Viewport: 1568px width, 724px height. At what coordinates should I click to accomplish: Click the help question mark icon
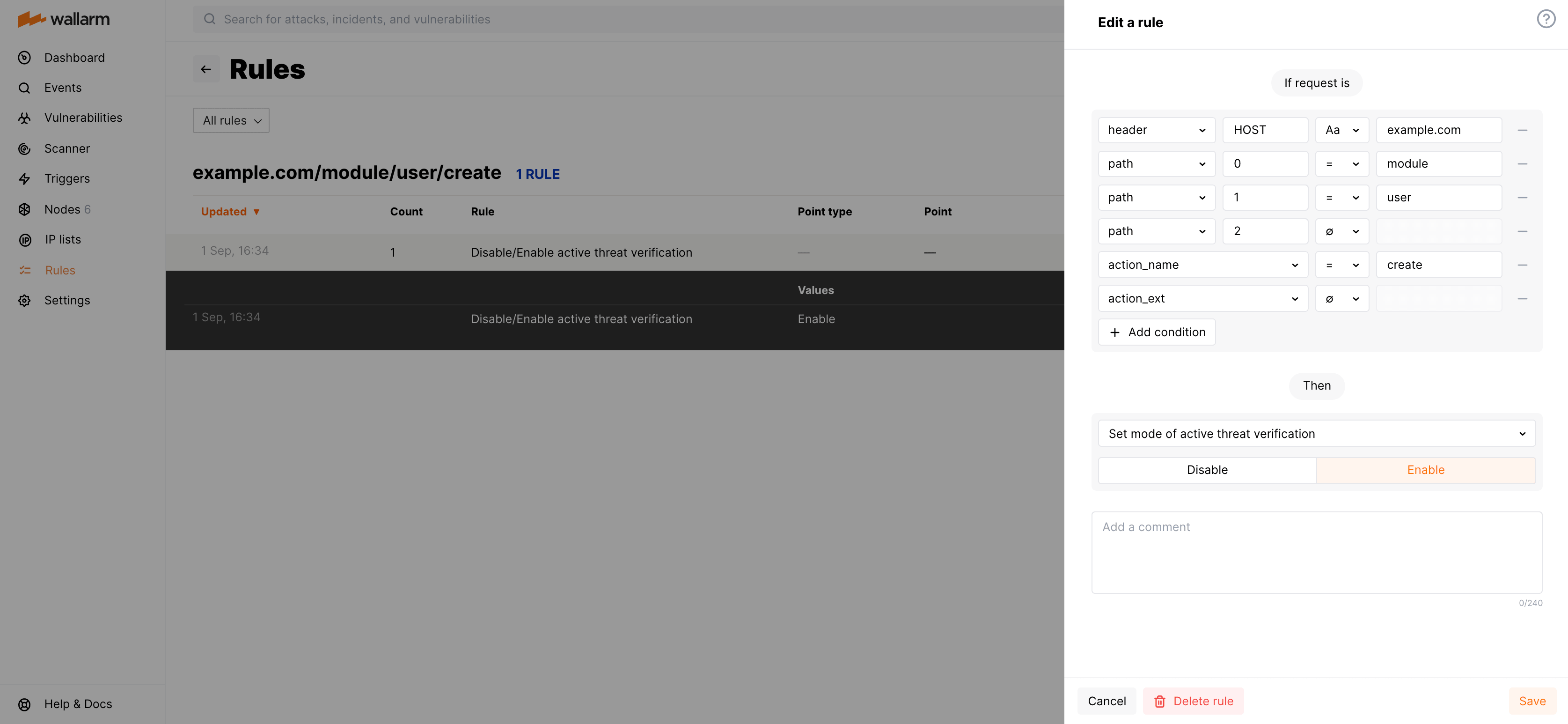[x=1546, y=19]
